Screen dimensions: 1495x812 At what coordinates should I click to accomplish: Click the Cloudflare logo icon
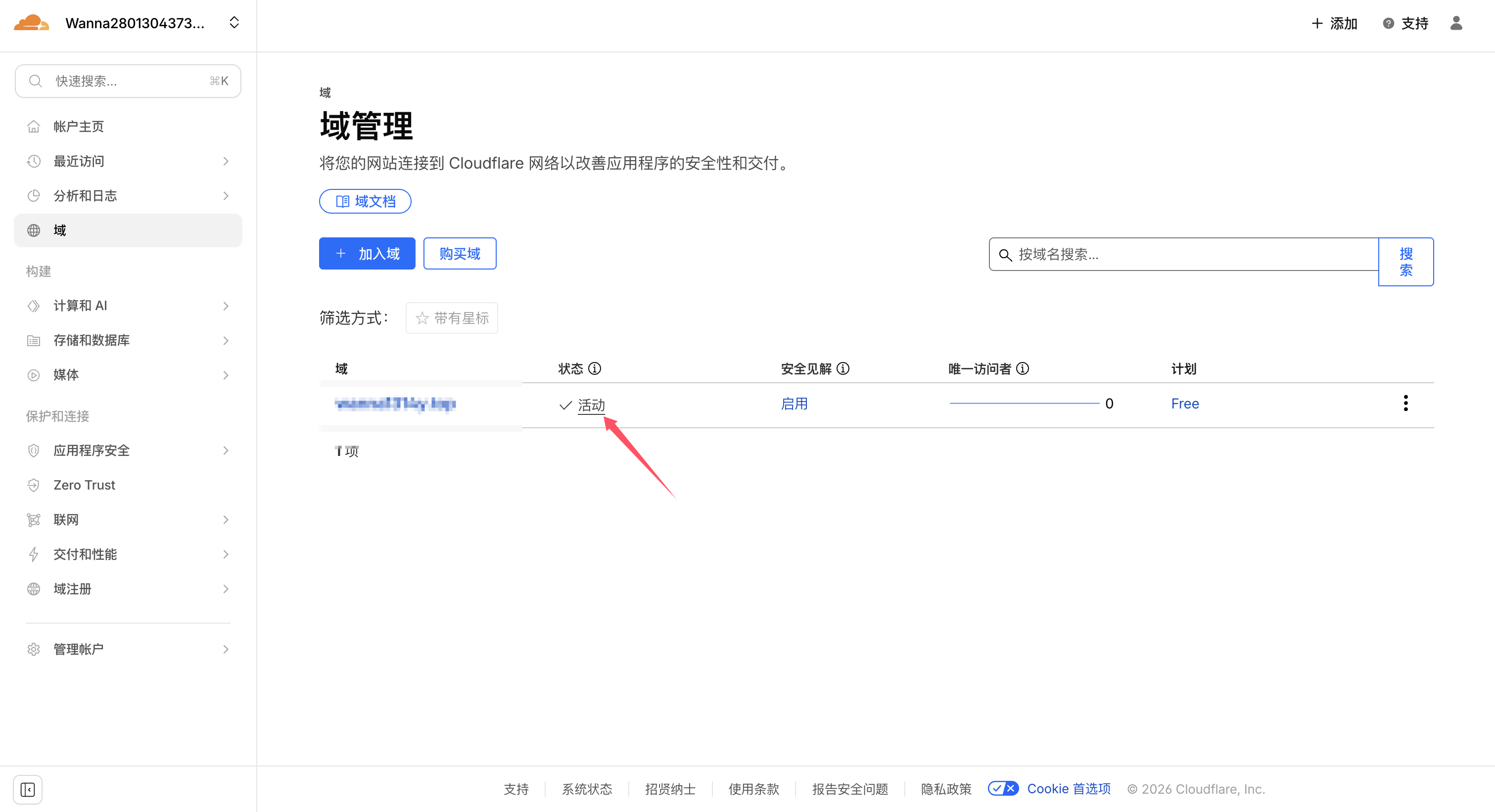tap(31, 23)
